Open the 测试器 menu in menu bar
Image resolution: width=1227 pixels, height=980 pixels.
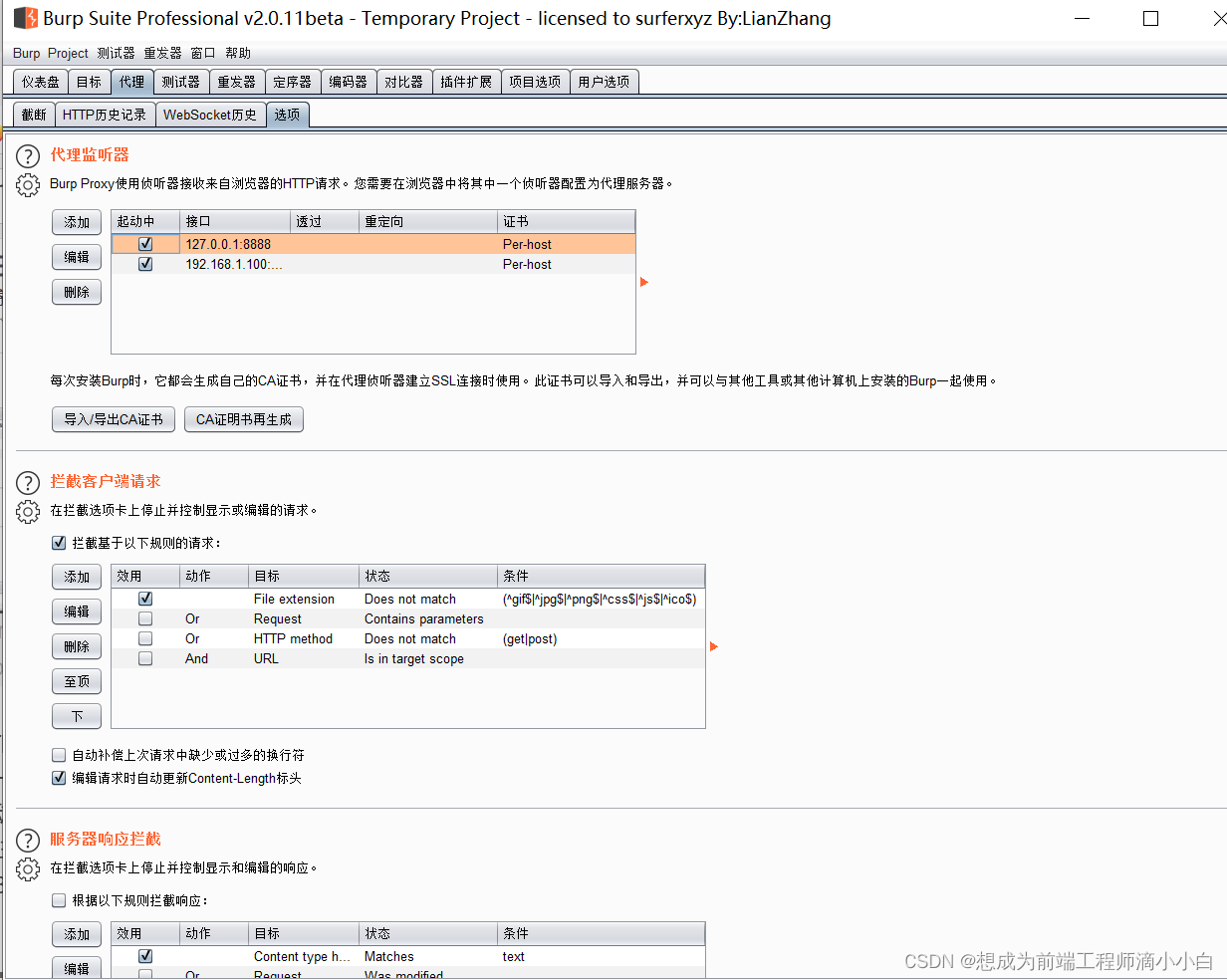point(116,54)
